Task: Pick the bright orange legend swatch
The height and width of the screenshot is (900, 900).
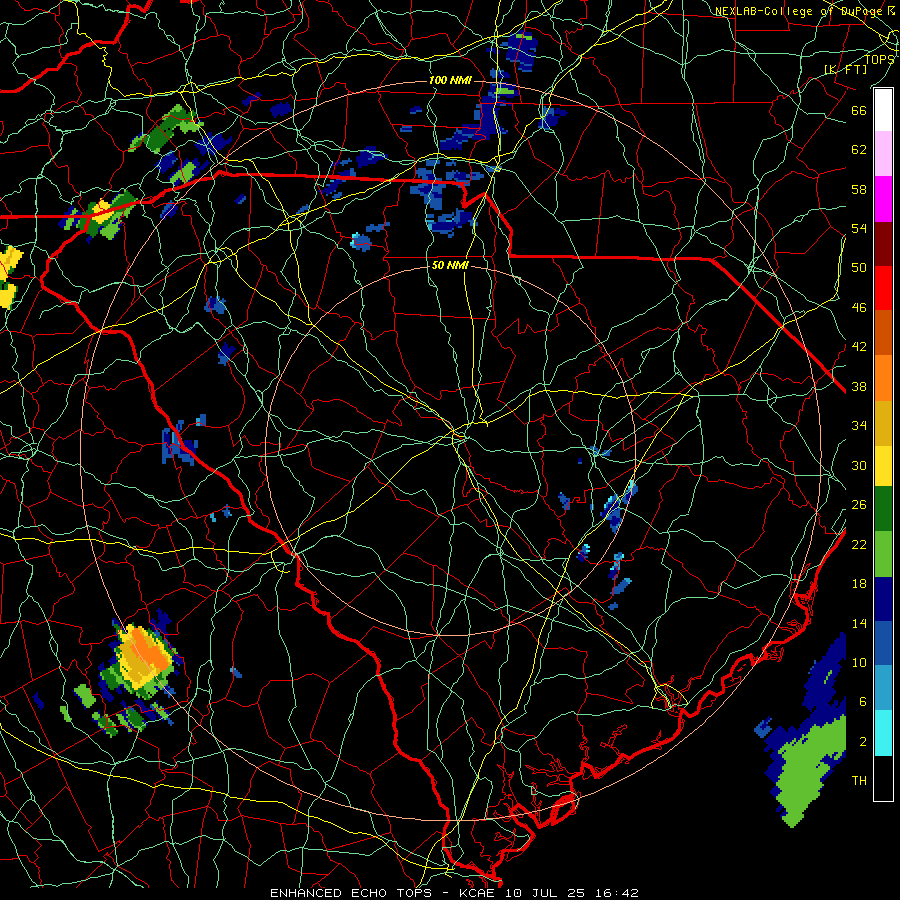Action: [883, 378]
